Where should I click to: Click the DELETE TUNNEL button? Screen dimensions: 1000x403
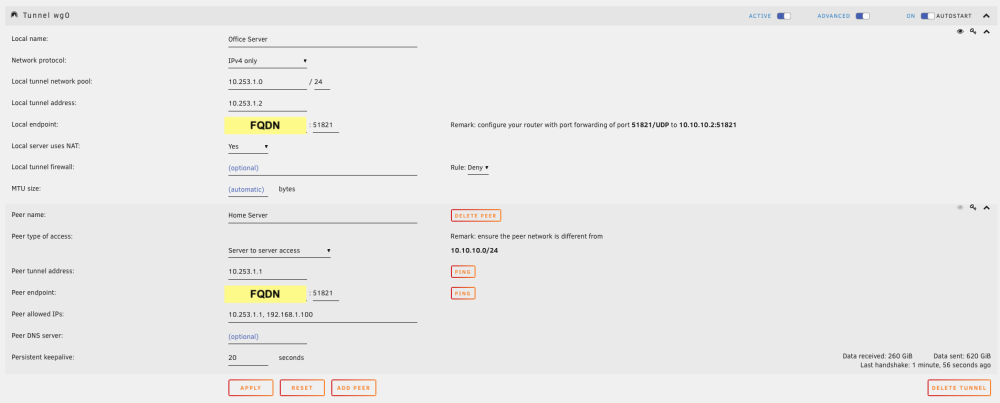coord(959,388)
